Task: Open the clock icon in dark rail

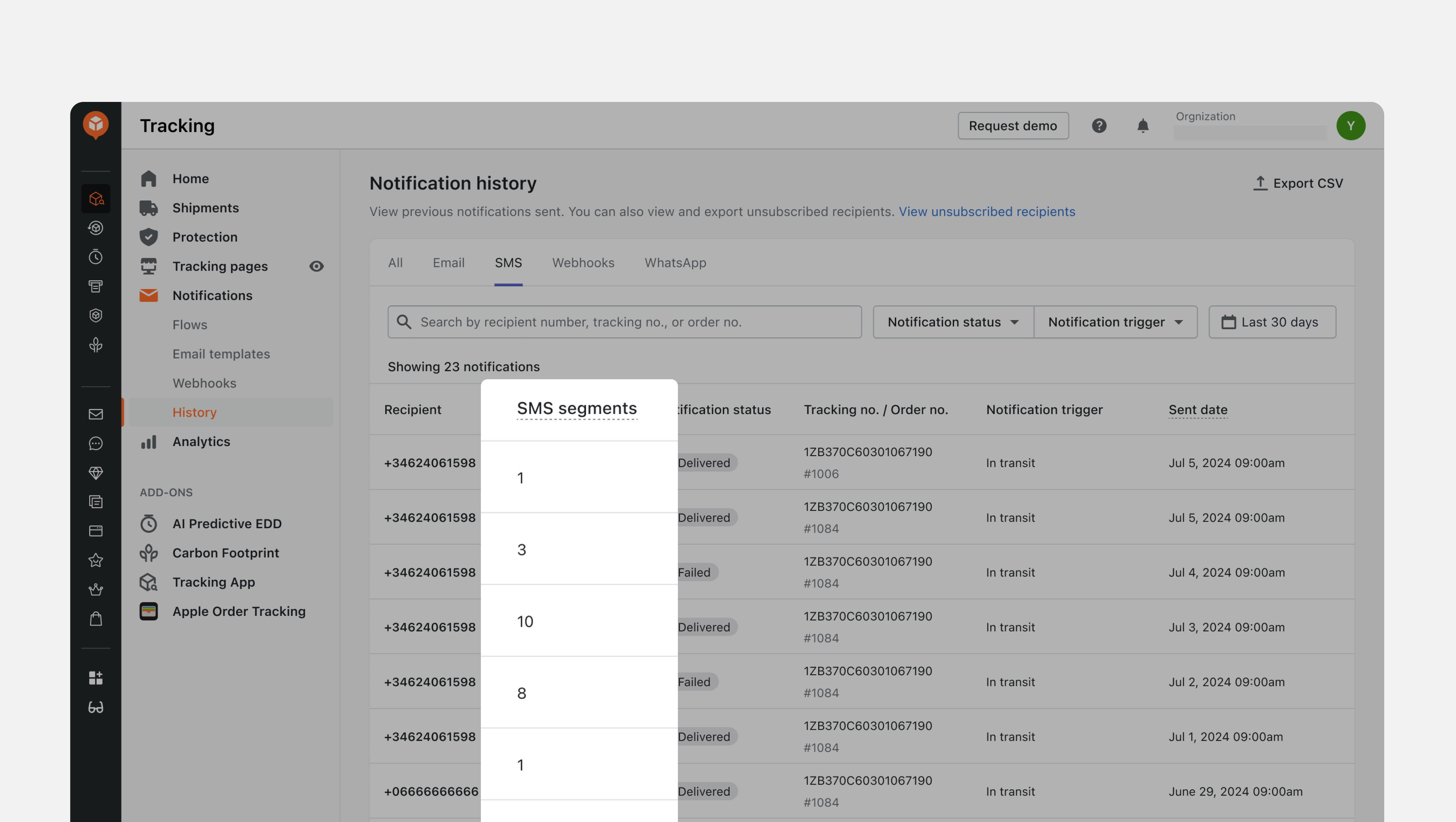Action: (x=96, y=257)
